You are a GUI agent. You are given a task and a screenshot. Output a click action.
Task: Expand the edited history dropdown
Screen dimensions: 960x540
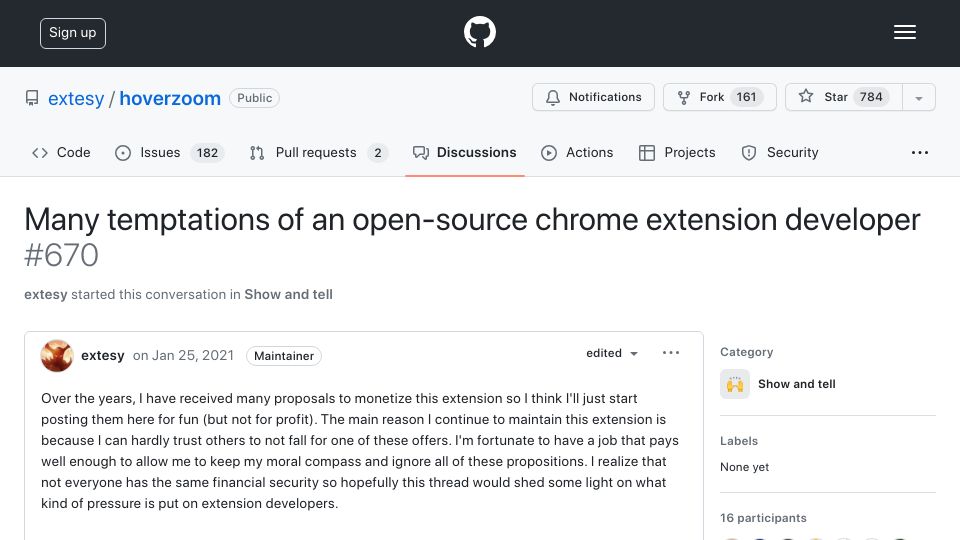point(612,353)
